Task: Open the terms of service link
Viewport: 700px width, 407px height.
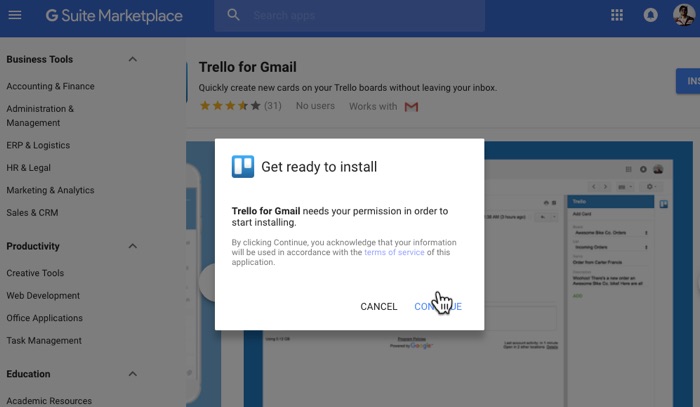Action: pyautogui.click(x=394, y=252)
